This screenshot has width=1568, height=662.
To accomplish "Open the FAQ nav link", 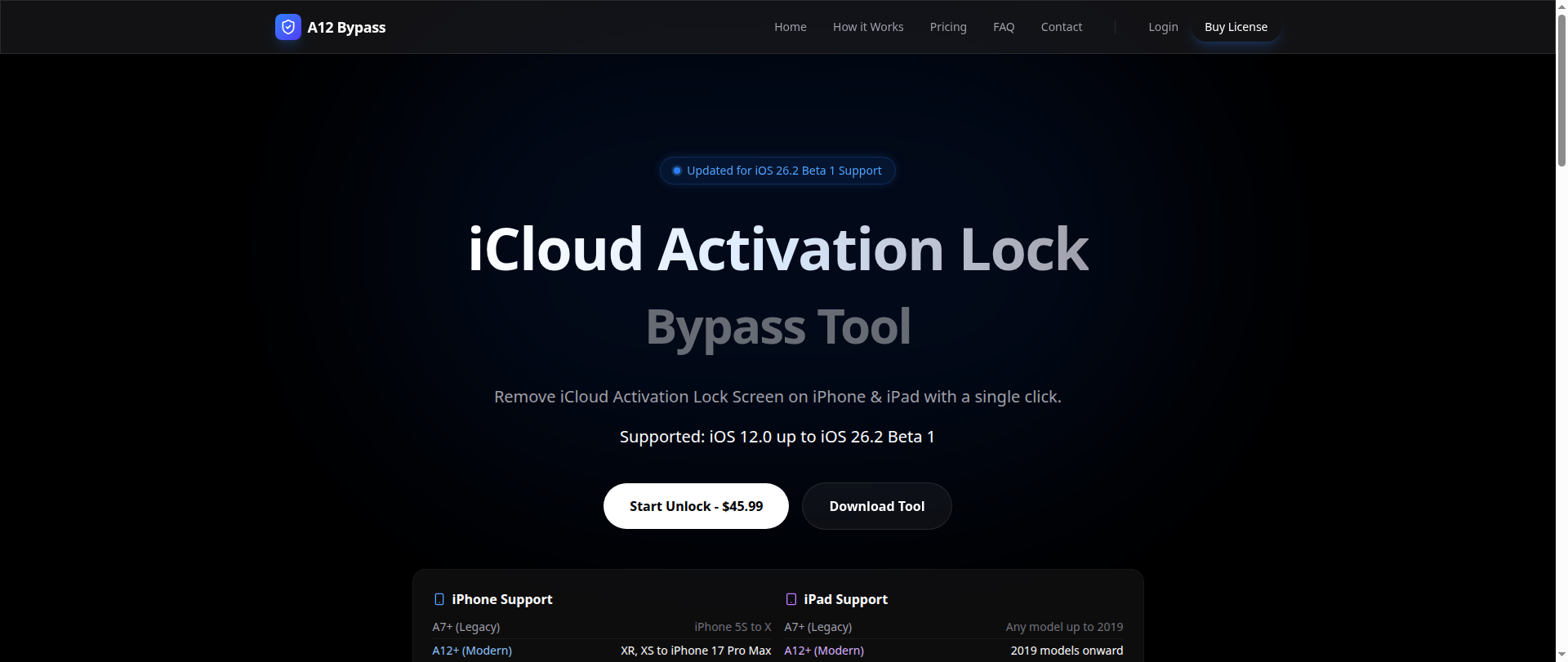I will point(1003,27).
